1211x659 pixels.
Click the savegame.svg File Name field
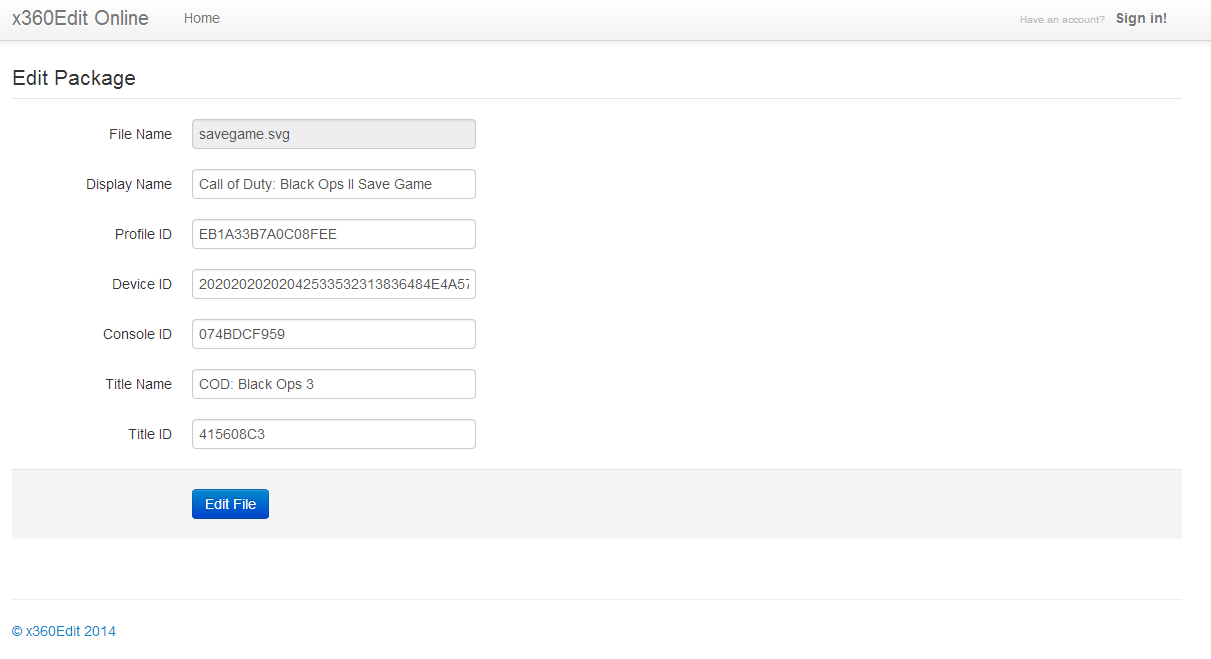333,134
